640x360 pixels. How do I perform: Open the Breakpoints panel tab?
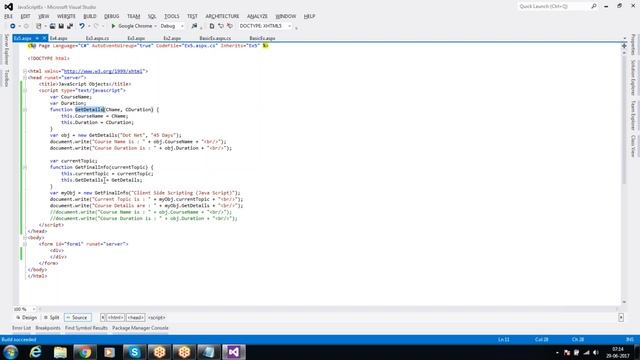(x=48, y=328)
